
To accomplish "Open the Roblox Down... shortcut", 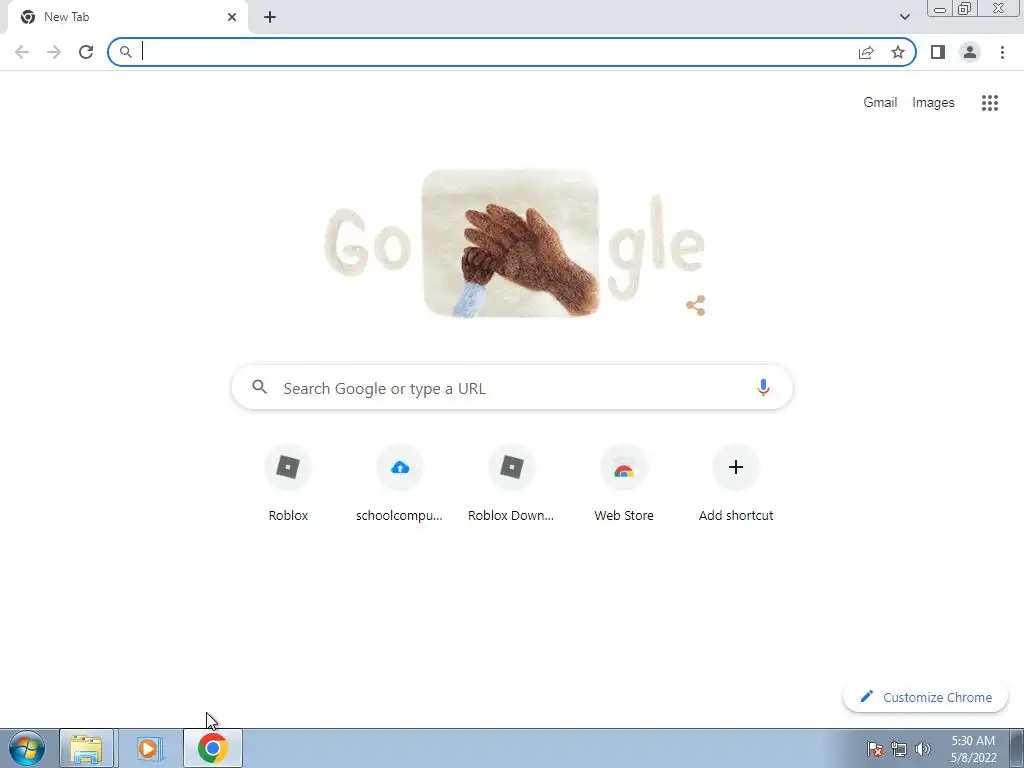I will pyautogui.click(x=511, y=483).
